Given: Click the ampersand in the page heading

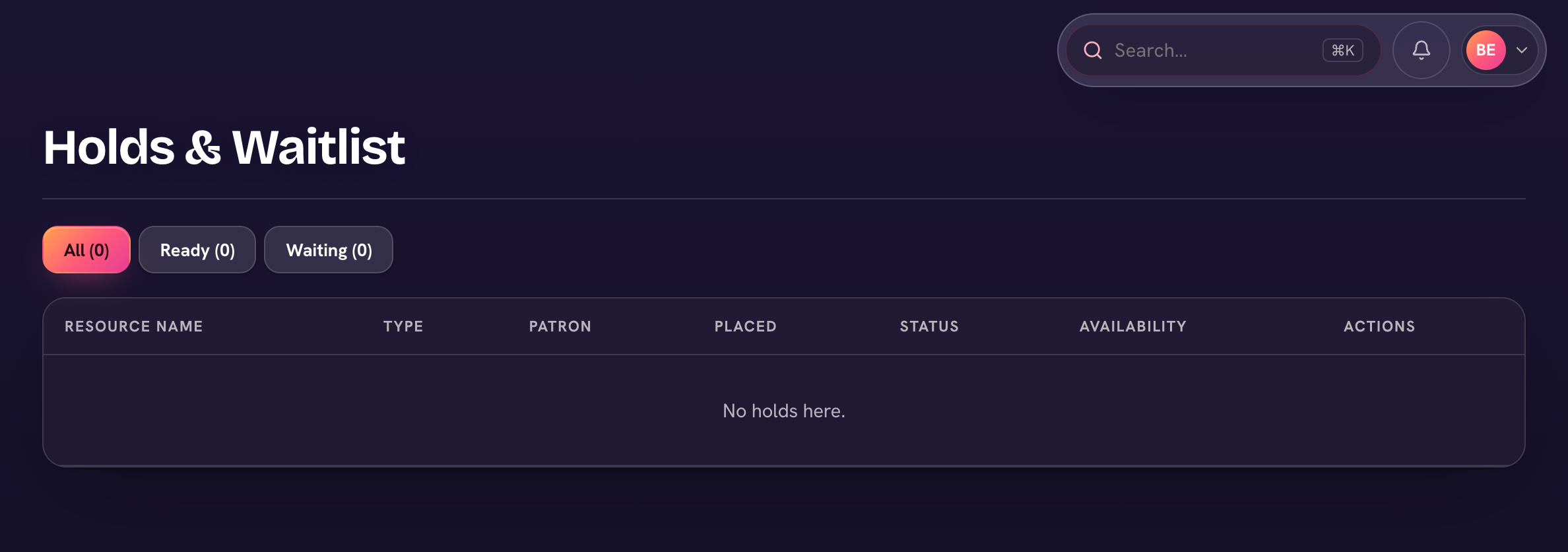Looking at the screenshot, I should click(203, 147).
